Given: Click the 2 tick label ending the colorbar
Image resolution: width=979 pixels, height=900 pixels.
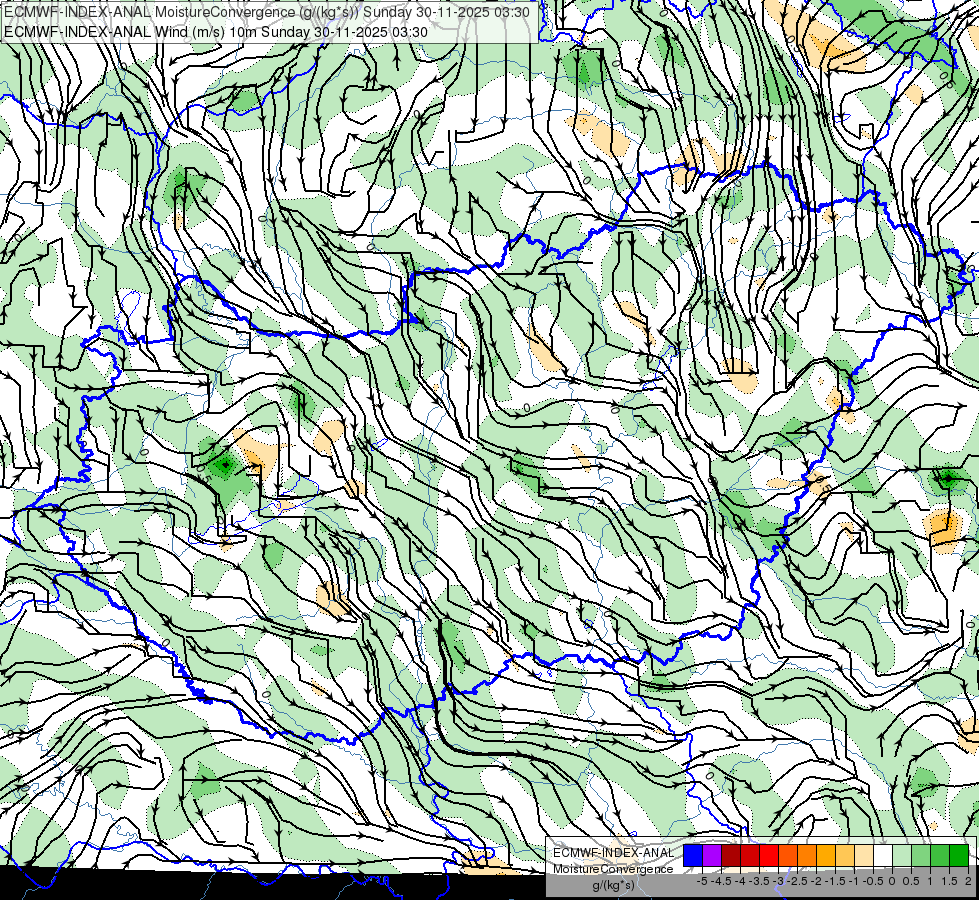Looking at the screenshot, I should coord(968,881).
